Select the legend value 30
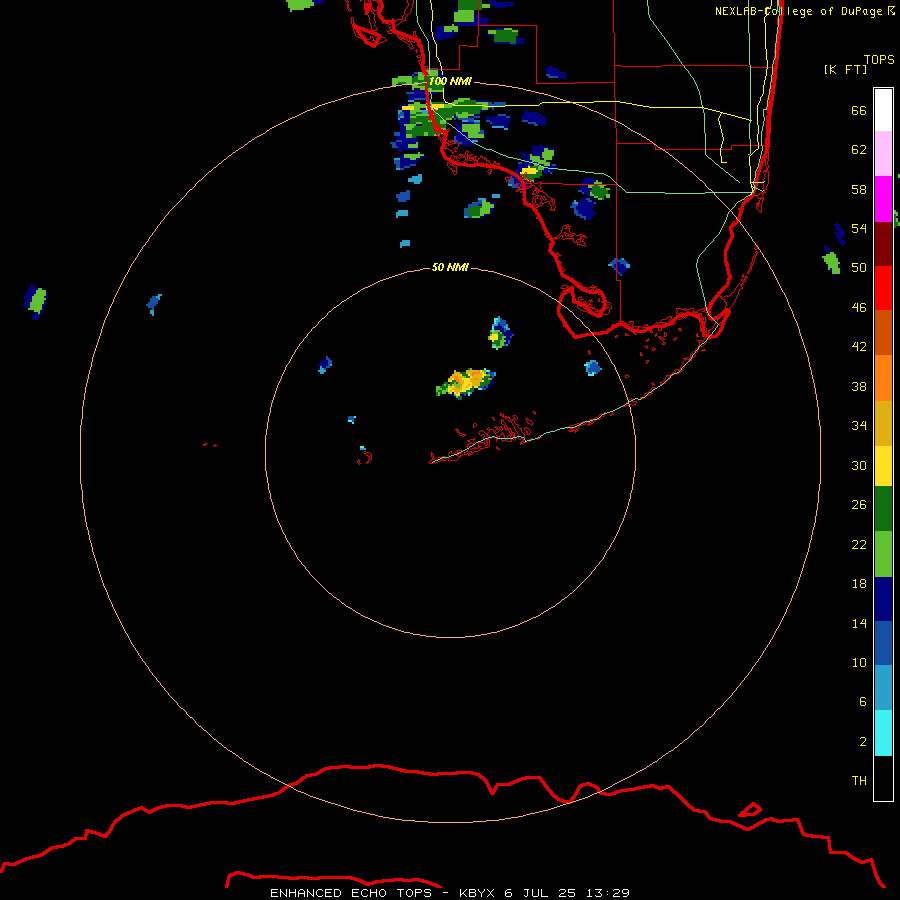The width and height of the screenshot is (900, 900). click(859, 465)
